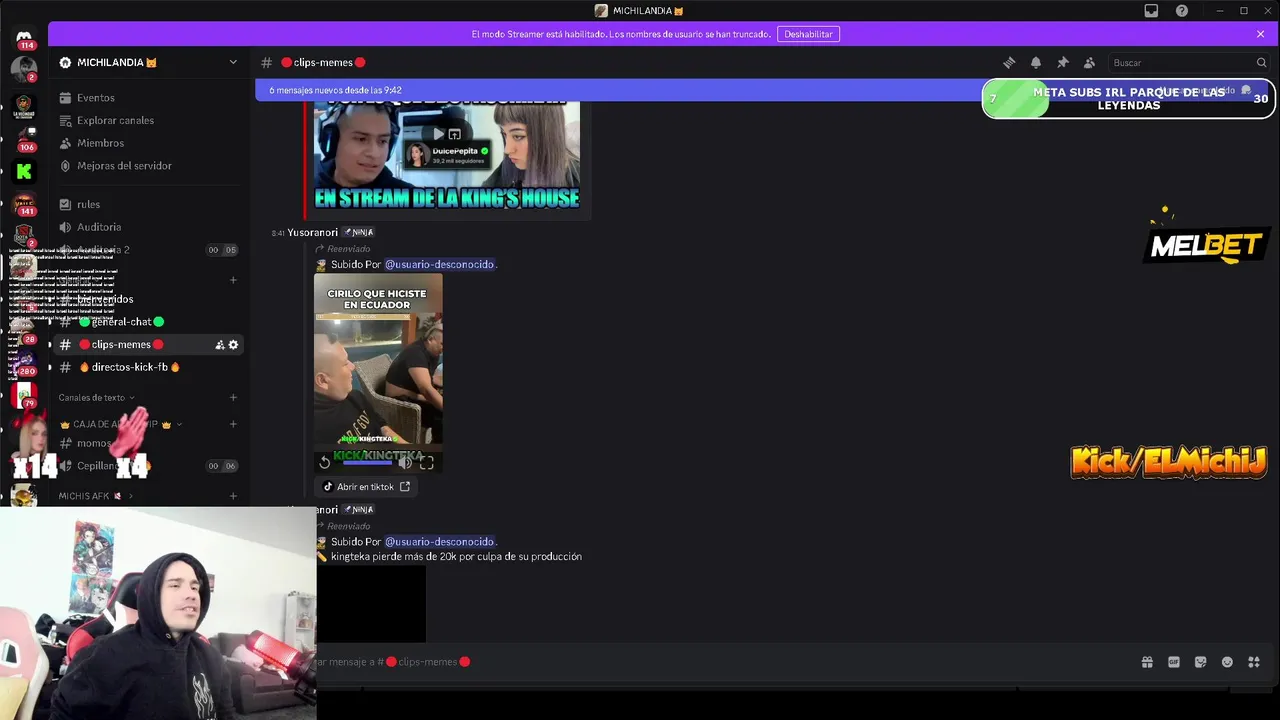Click create invite icon on clips-memes
The image size is (1280, 720).
220,345
